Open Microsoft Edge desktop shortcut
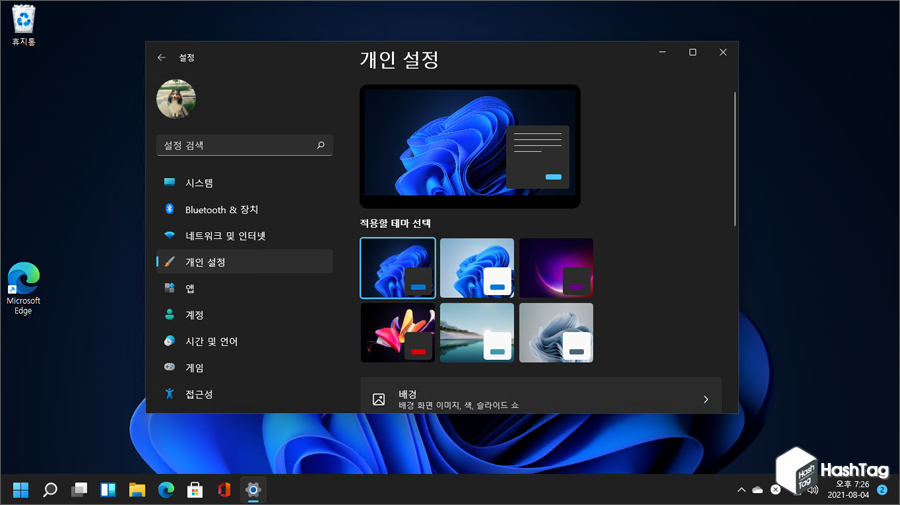The width and height of the screenshot is (900, 505). point(24,289)
